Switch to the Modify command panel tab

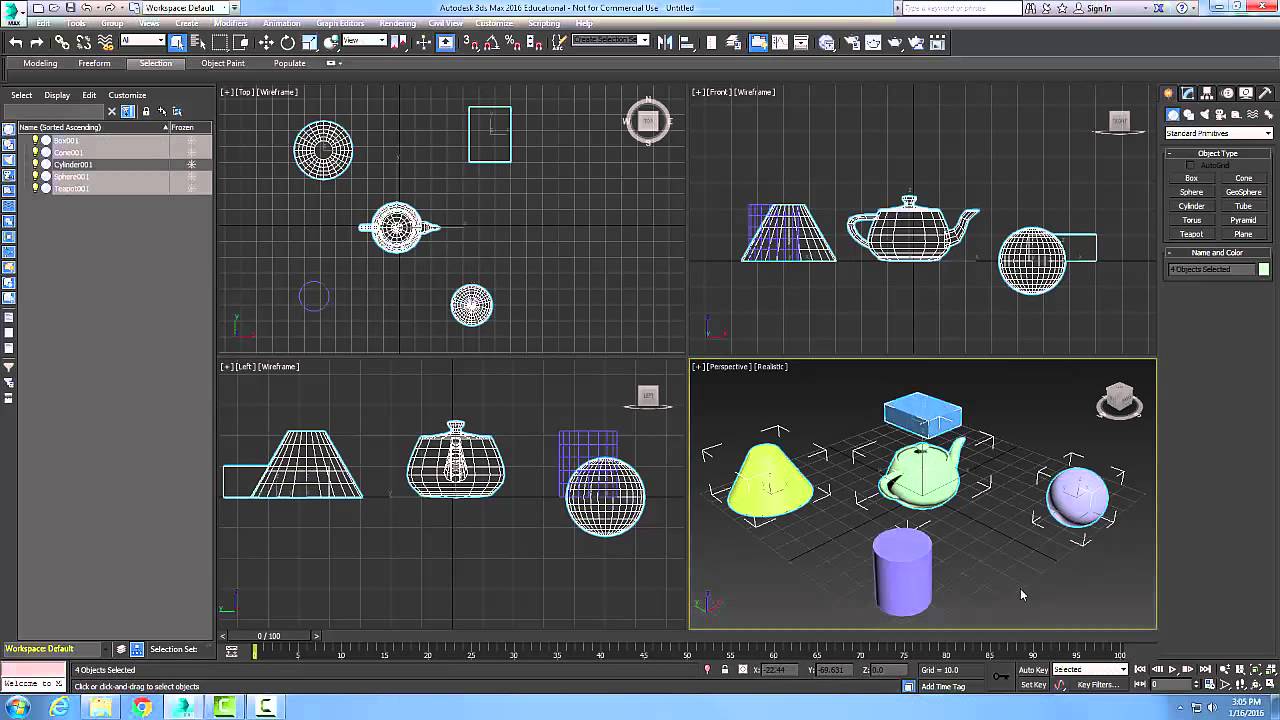point(1188,93)
